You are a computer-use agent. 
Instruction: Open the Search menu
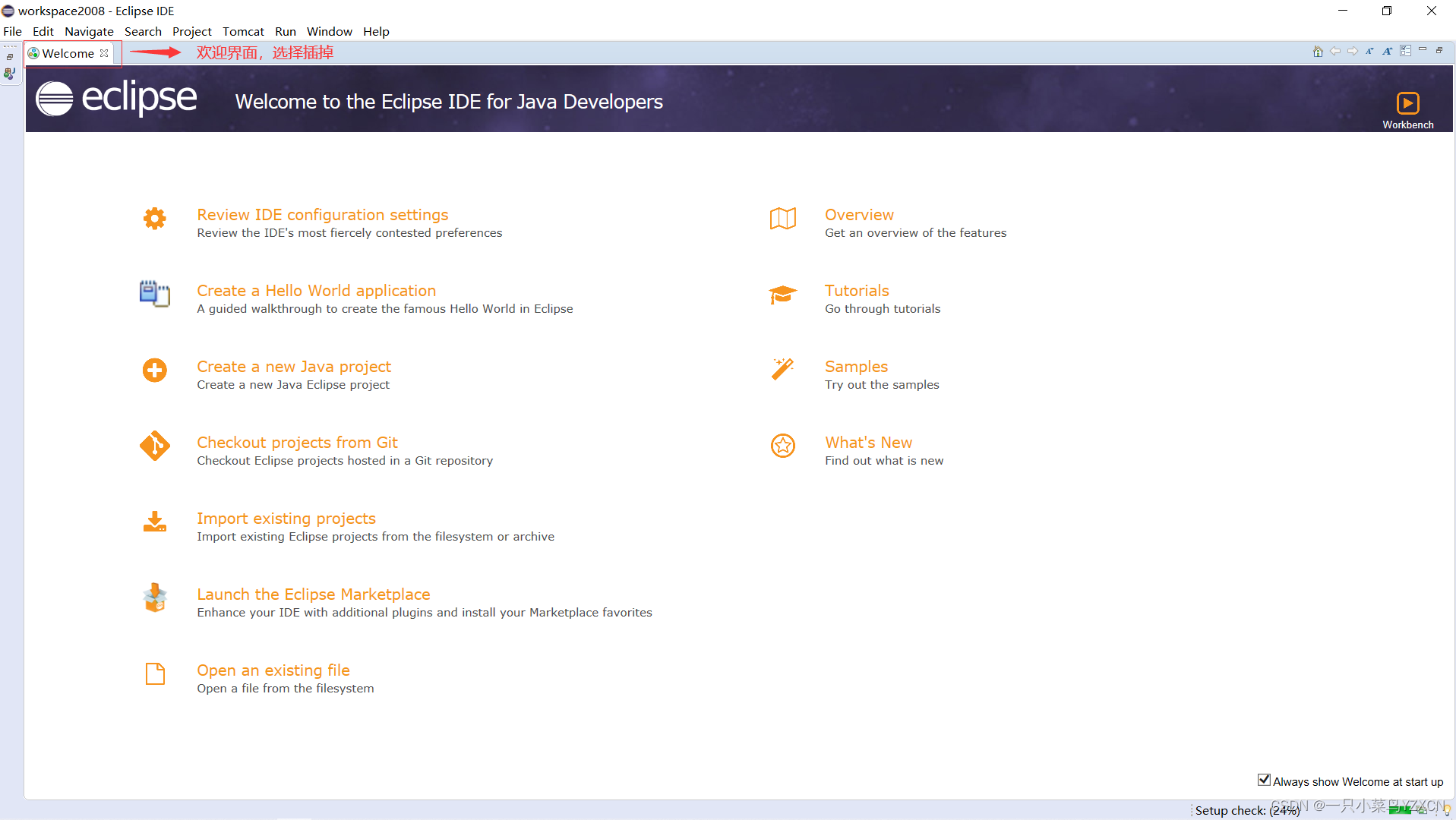(143, 31)
